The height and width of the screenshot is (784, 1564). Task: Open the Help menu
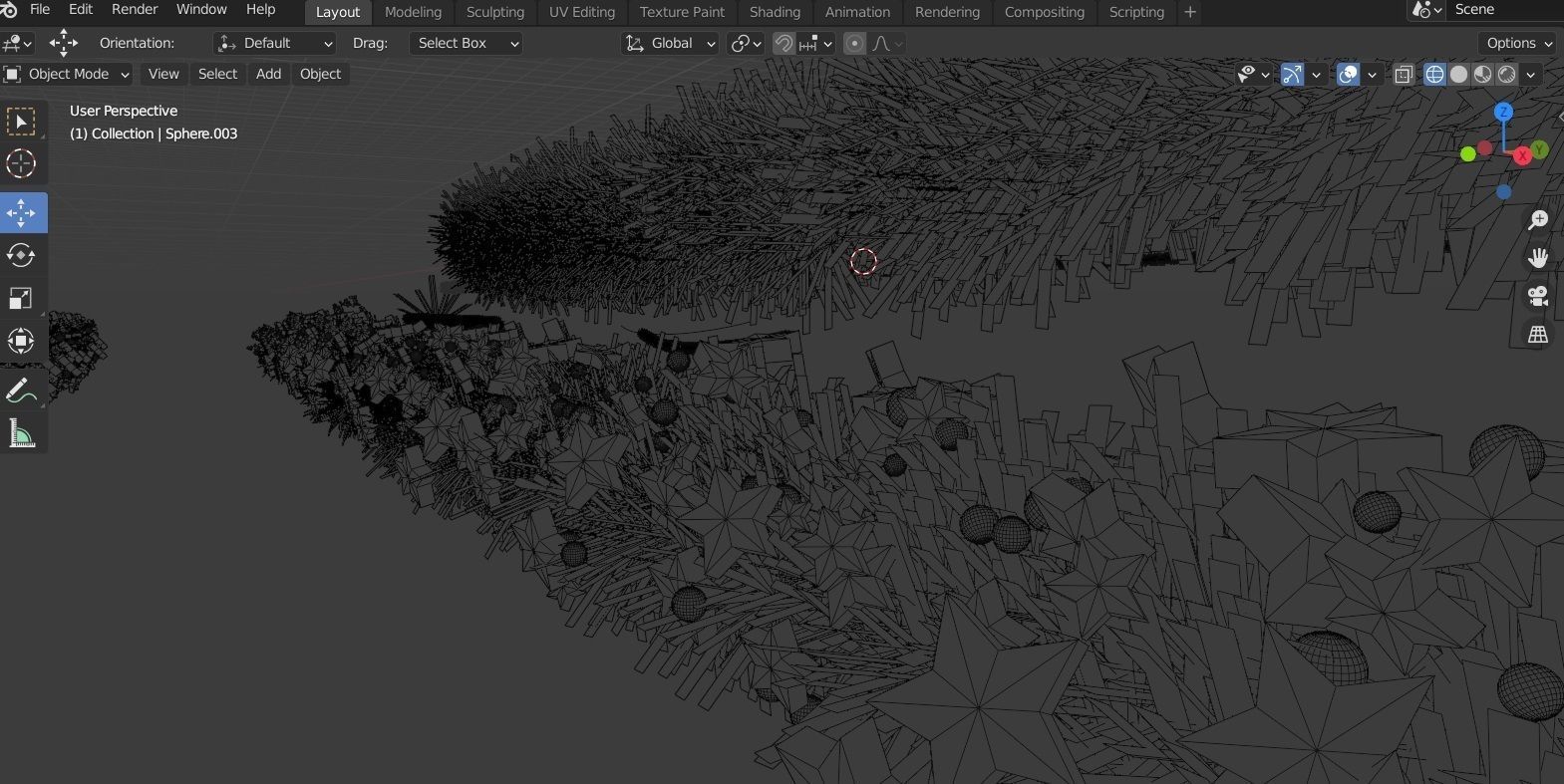tap(260, 9)
